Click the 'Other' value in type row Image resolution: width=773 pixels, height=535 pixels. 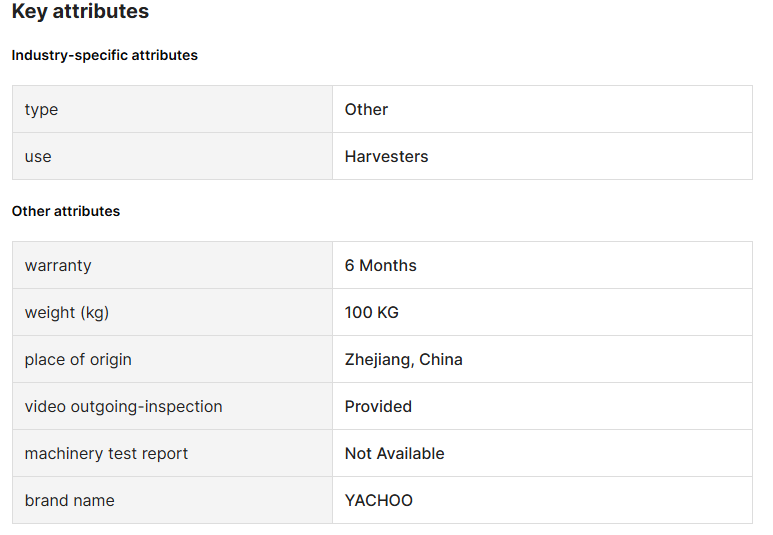366,109
